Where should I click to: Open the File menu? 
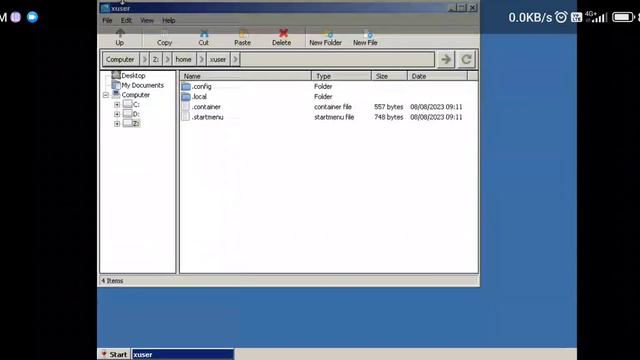coord(107,20)
